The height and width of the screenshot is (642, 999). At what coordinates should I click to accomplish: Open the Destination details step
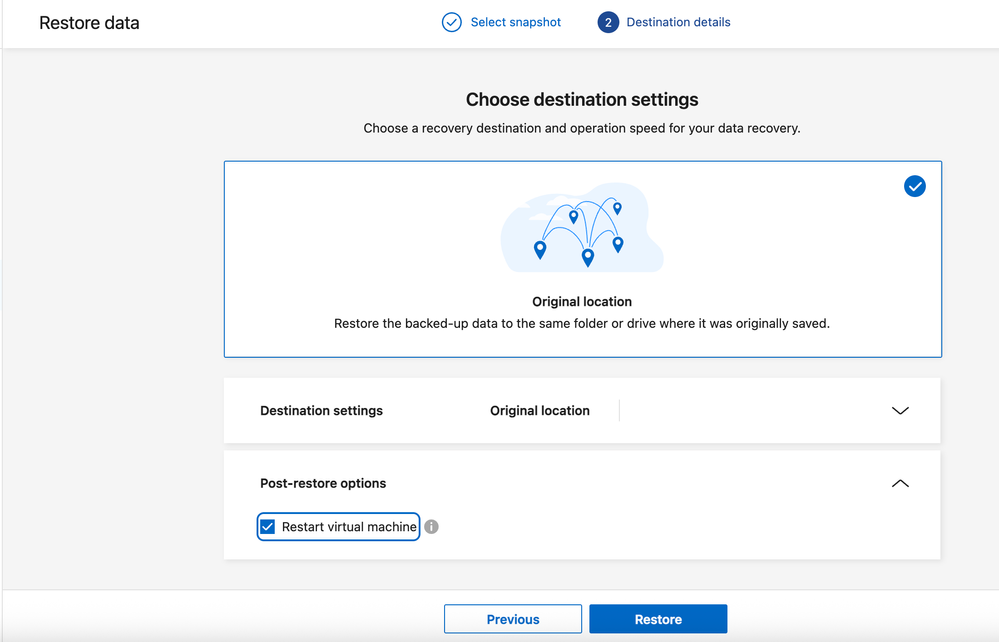coord(678,22)
